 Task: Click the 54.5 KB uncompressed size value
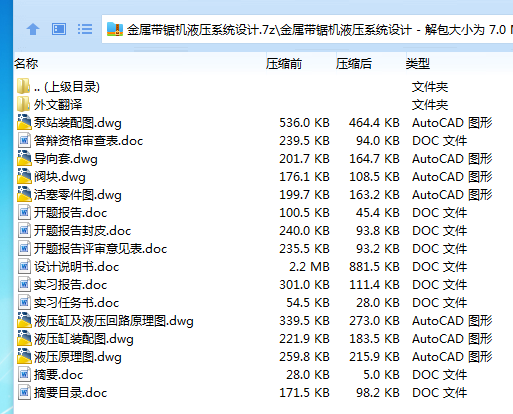click(308, 303)
